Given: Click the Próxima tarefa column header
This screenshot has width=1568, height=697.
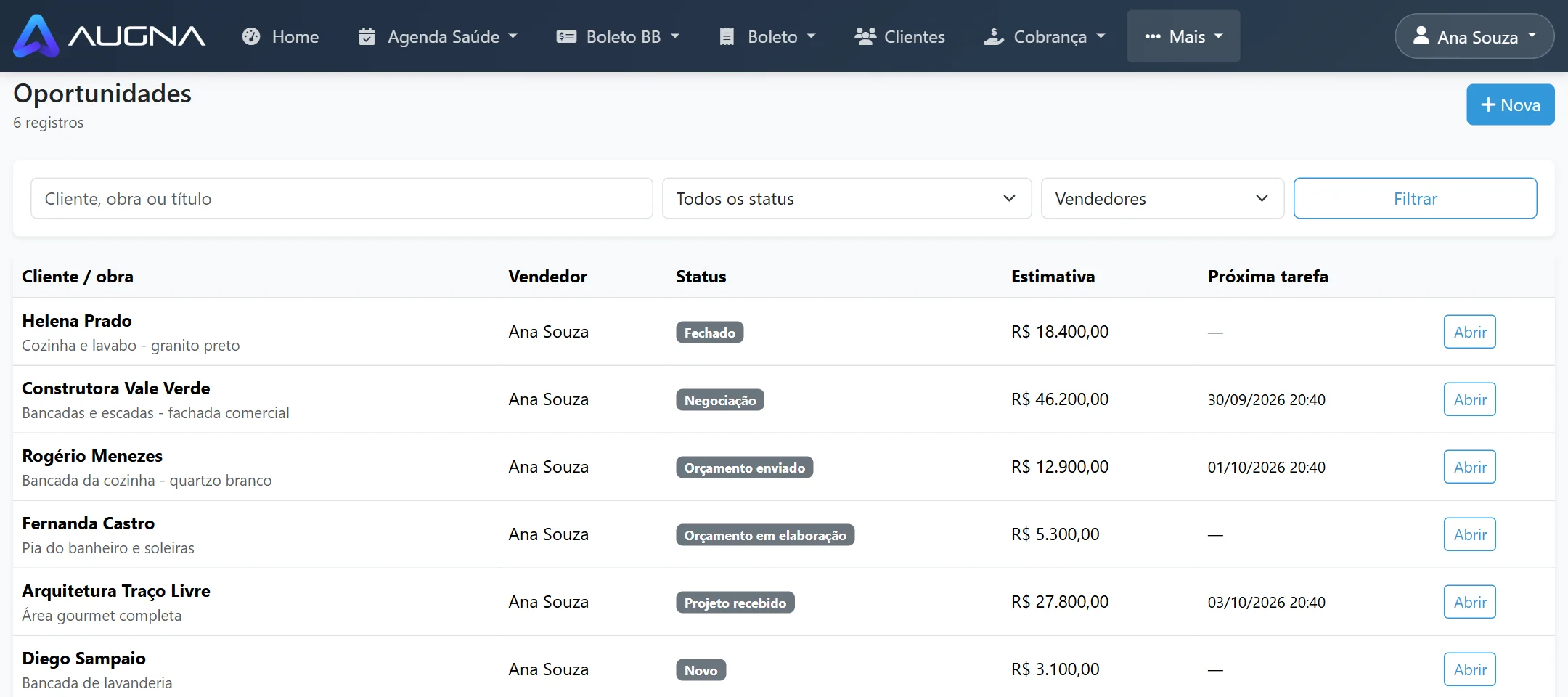Looking at the screenshot, I should 1267,277.
